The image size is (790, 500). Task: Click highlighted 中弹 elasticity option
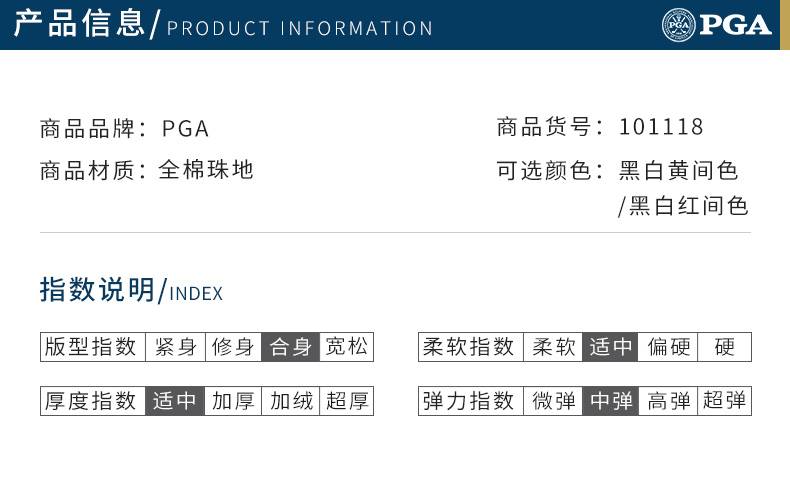pyautogui.click(x=611, y=401)
